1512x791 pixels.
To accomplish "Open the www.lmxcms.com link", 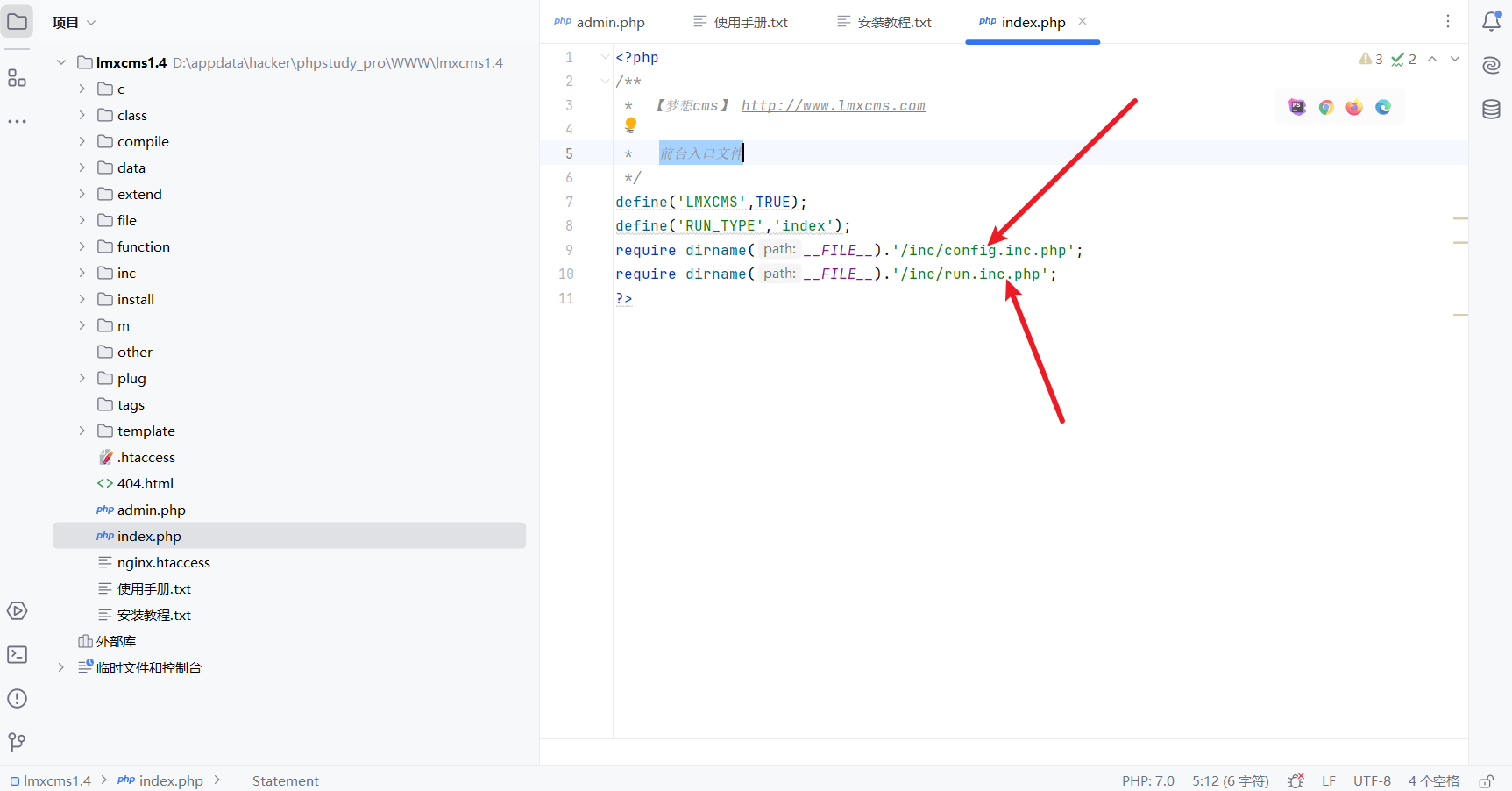I will pos(833,105).
